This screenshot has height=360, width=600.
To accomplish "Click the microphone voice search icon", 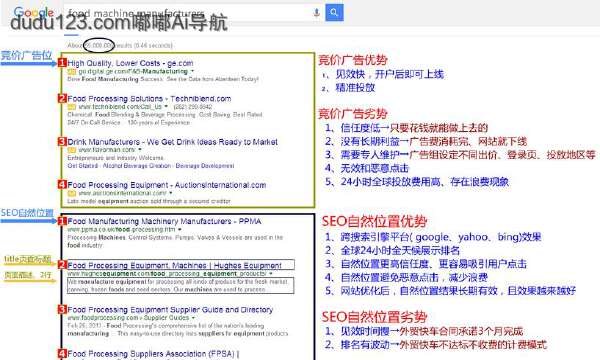I will tap(316, 13).
